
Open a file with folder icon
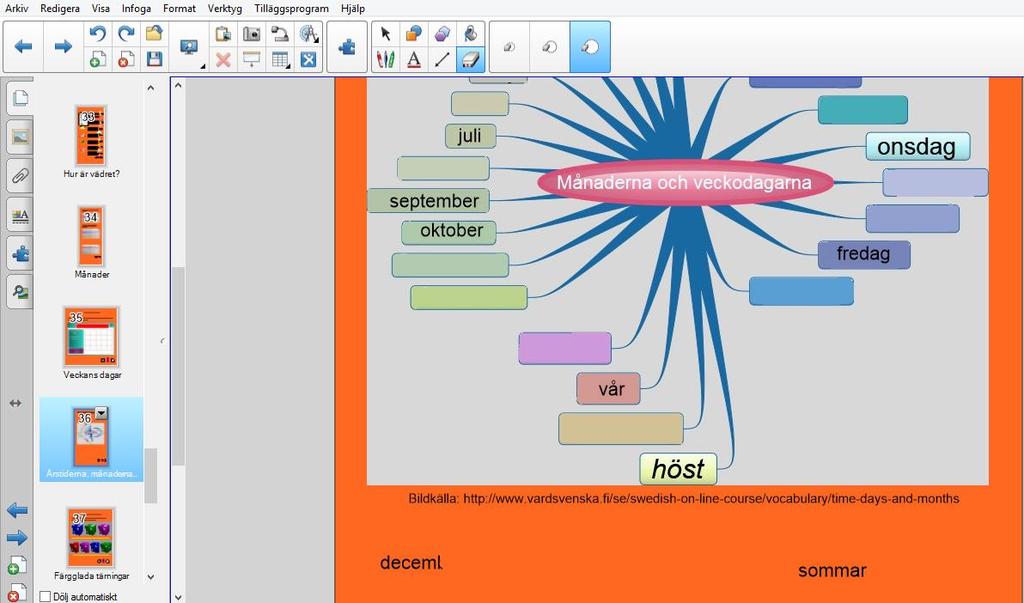point(154,34)
